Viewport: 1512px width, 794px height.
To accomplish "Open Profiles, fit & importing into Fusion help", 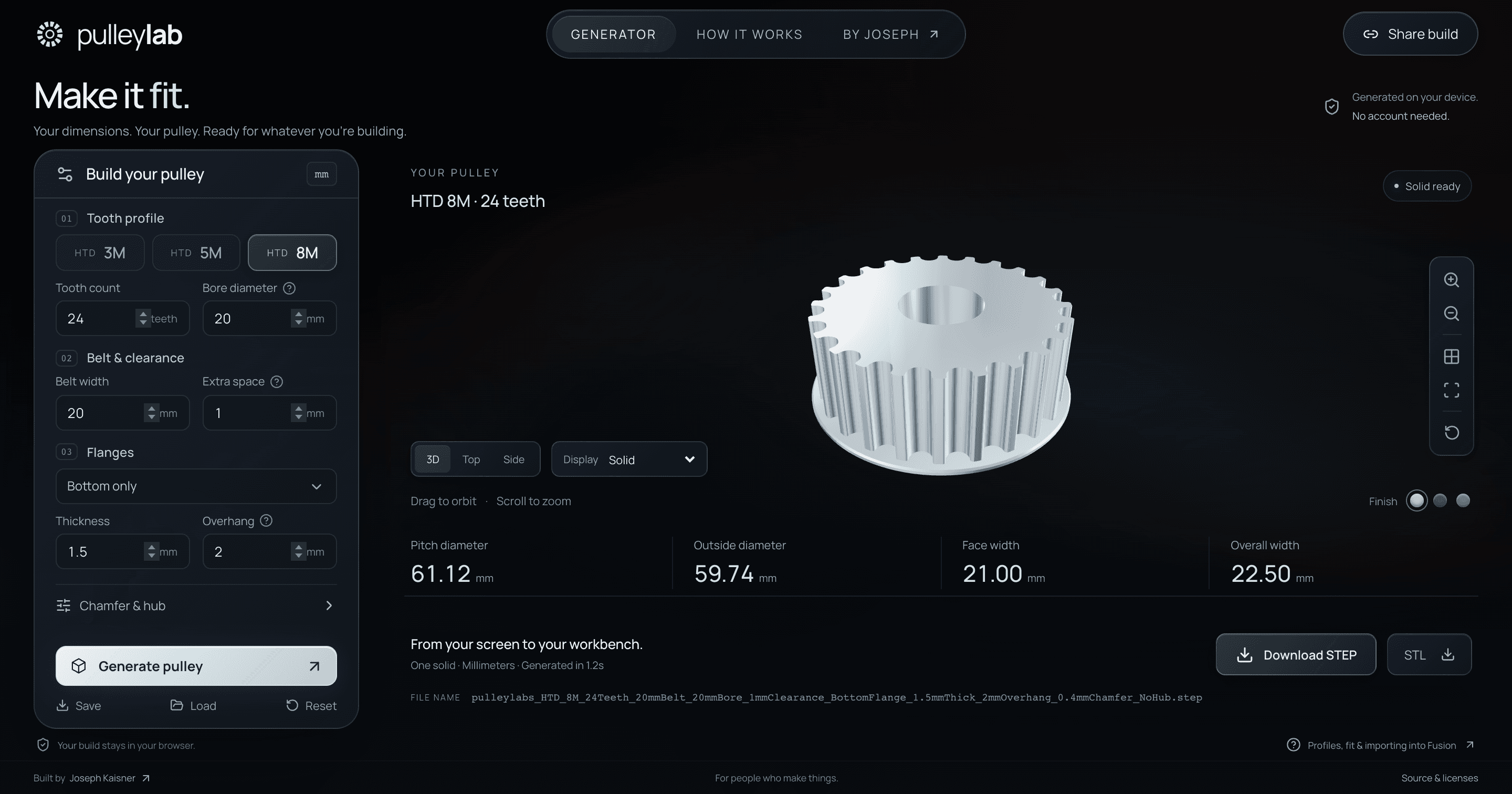I will (x=1381, y=745).
